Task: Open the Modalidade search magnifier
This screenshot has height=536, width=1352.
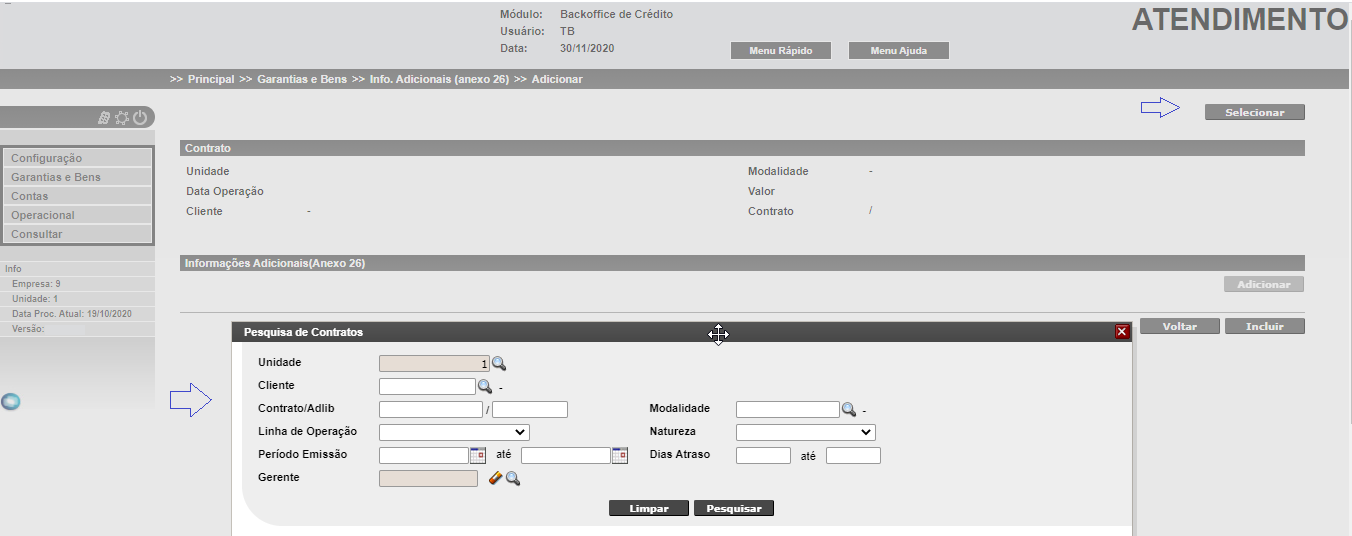Action: coord(848,409)
